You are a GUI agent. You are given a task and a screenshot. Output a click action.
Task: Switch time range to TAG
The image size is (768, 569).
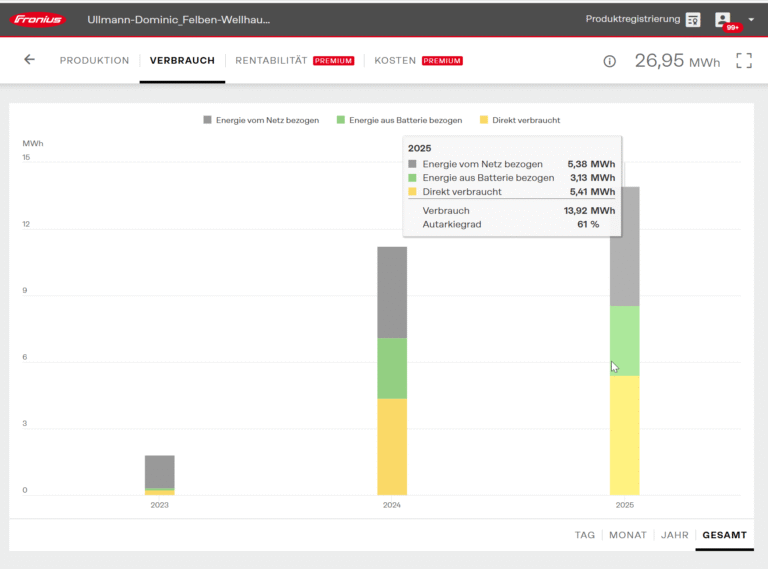[x=584, y=535]
